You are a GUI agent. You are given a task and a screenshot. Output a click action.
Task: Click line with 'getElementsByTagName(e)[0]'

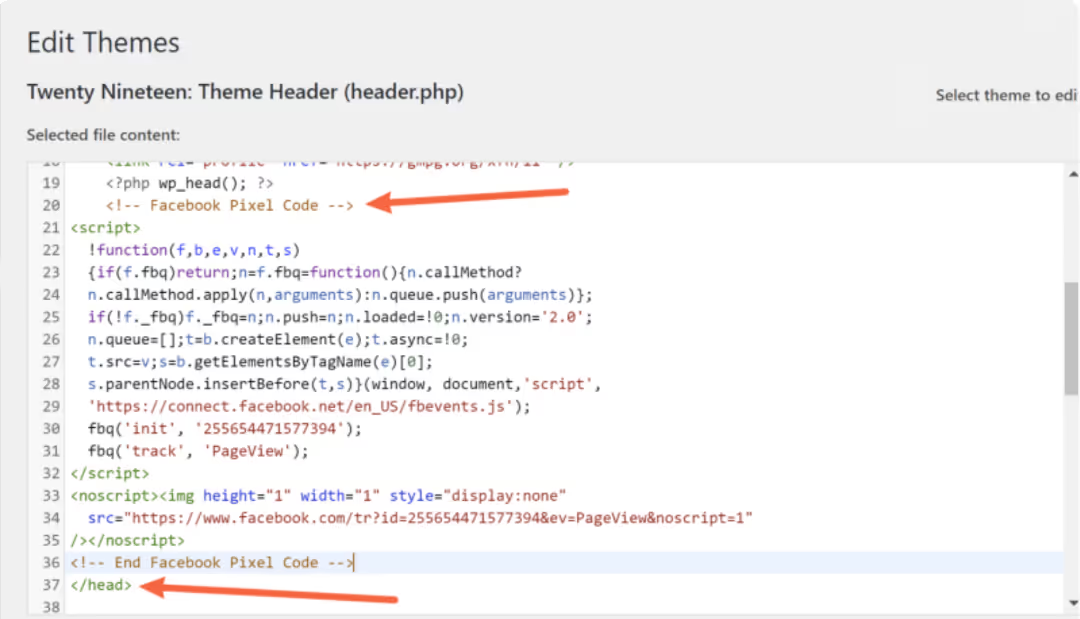click(x=260, y=362)
